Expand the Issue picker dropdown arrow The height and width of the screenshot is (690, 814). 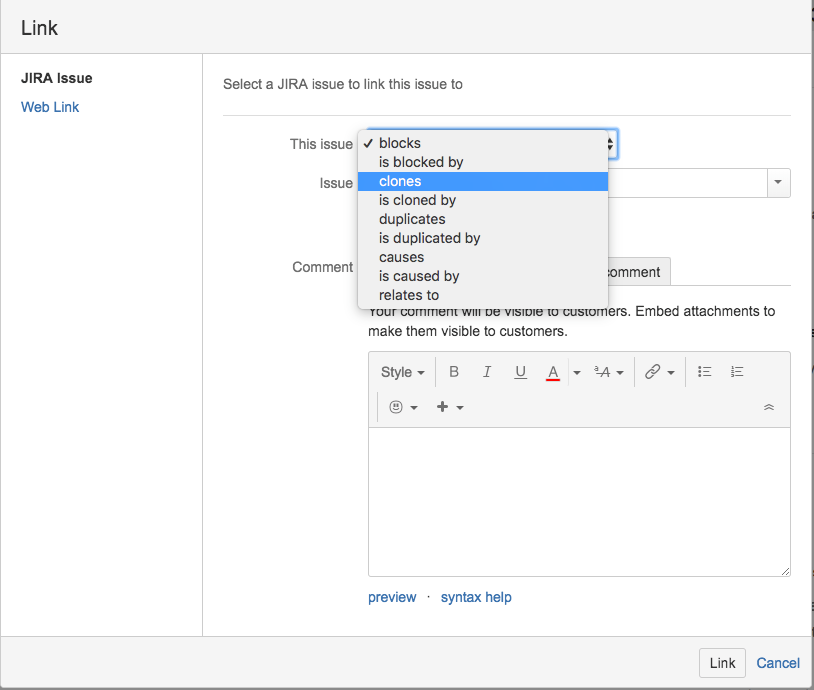tap(778, 183)
